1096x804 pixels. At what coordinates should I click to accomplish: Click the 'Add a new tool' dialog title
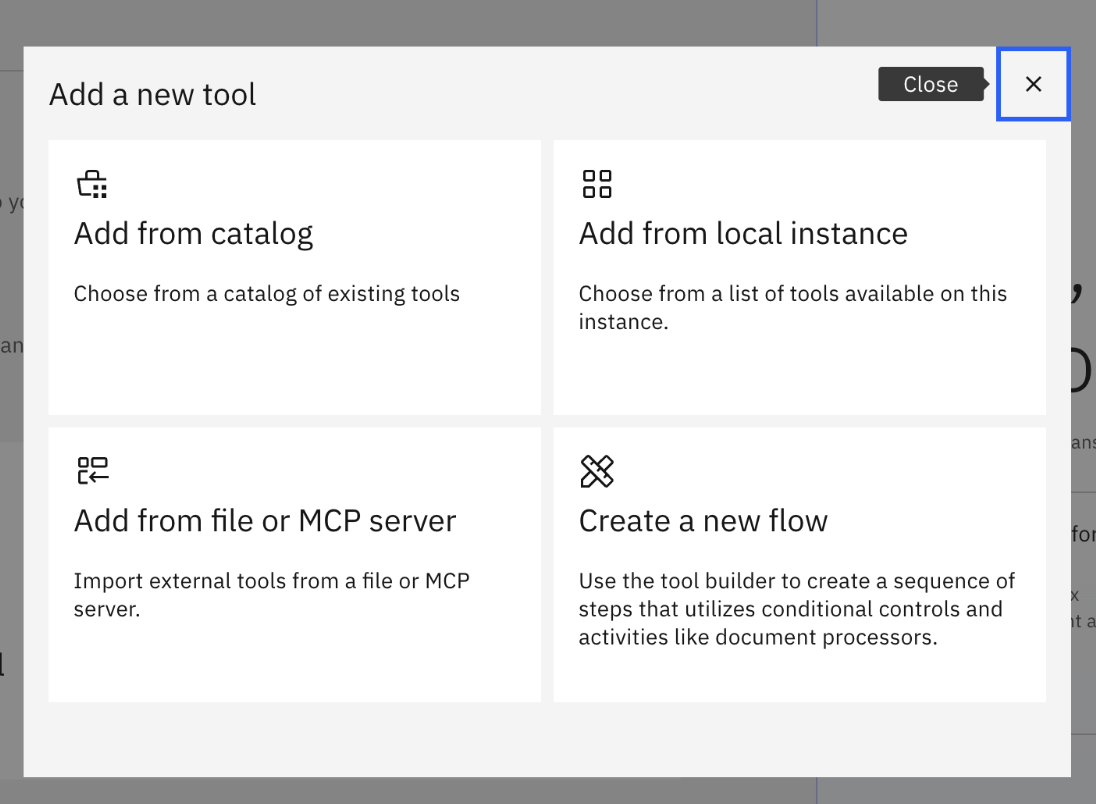click(x=153, y=94)
